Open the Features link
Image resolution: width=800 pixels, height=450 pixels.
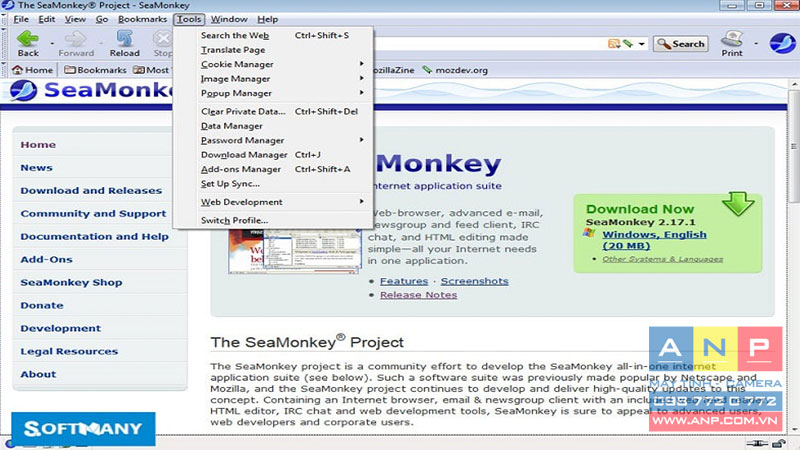[404, 281]
